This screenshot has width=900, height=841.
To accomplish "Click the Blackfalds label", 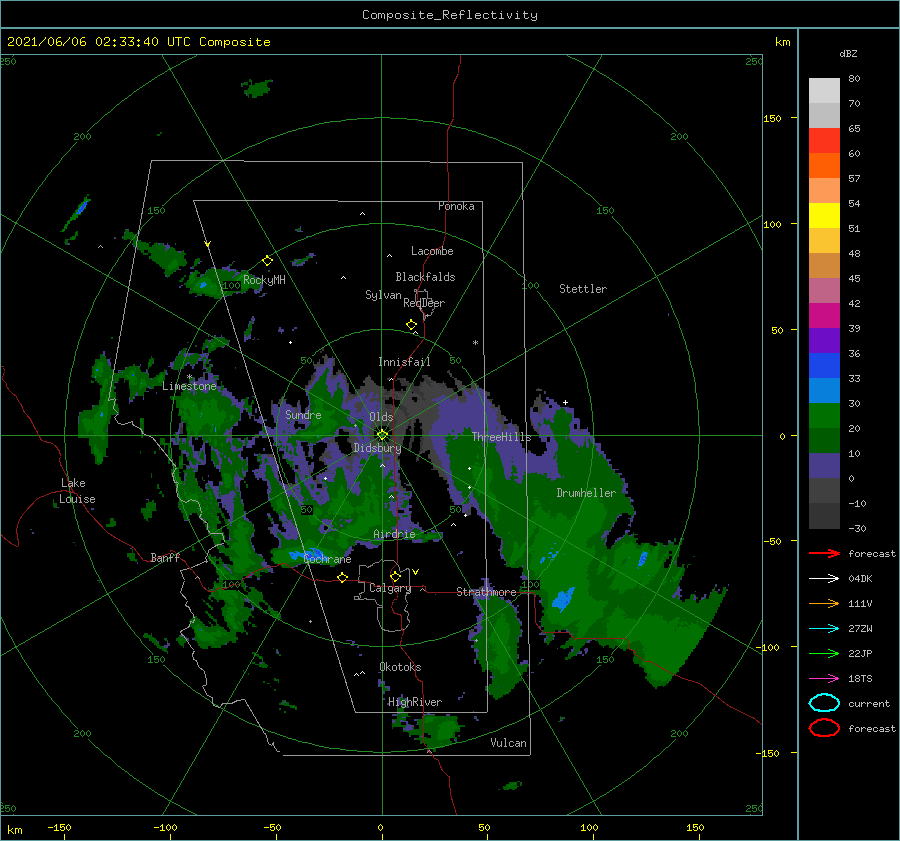I will (425, 277).
